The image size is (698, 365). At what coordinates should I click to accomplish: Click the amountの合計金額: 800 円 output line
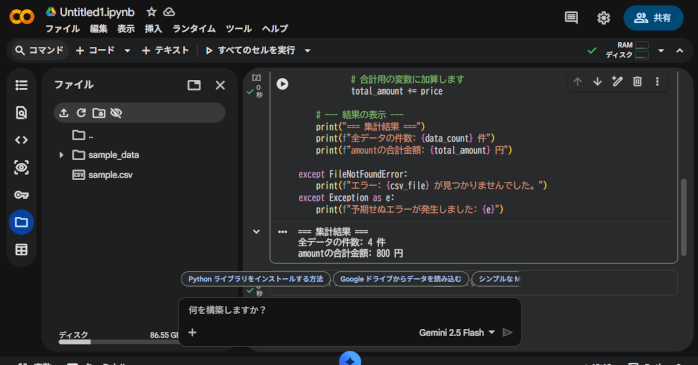(350, 253)
